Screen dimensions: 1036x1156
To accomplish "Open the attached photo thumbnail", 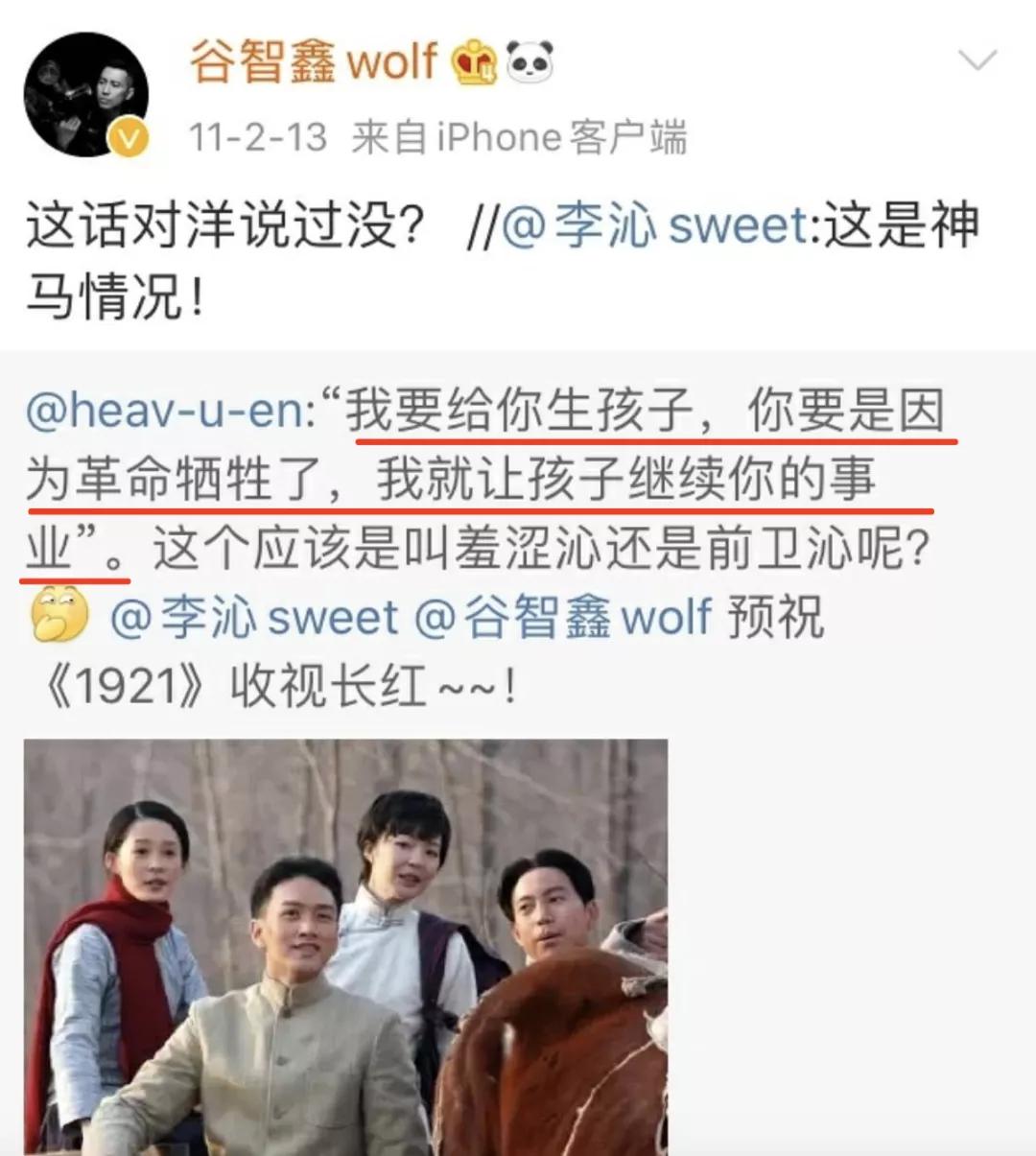I will tap(345, 947).
